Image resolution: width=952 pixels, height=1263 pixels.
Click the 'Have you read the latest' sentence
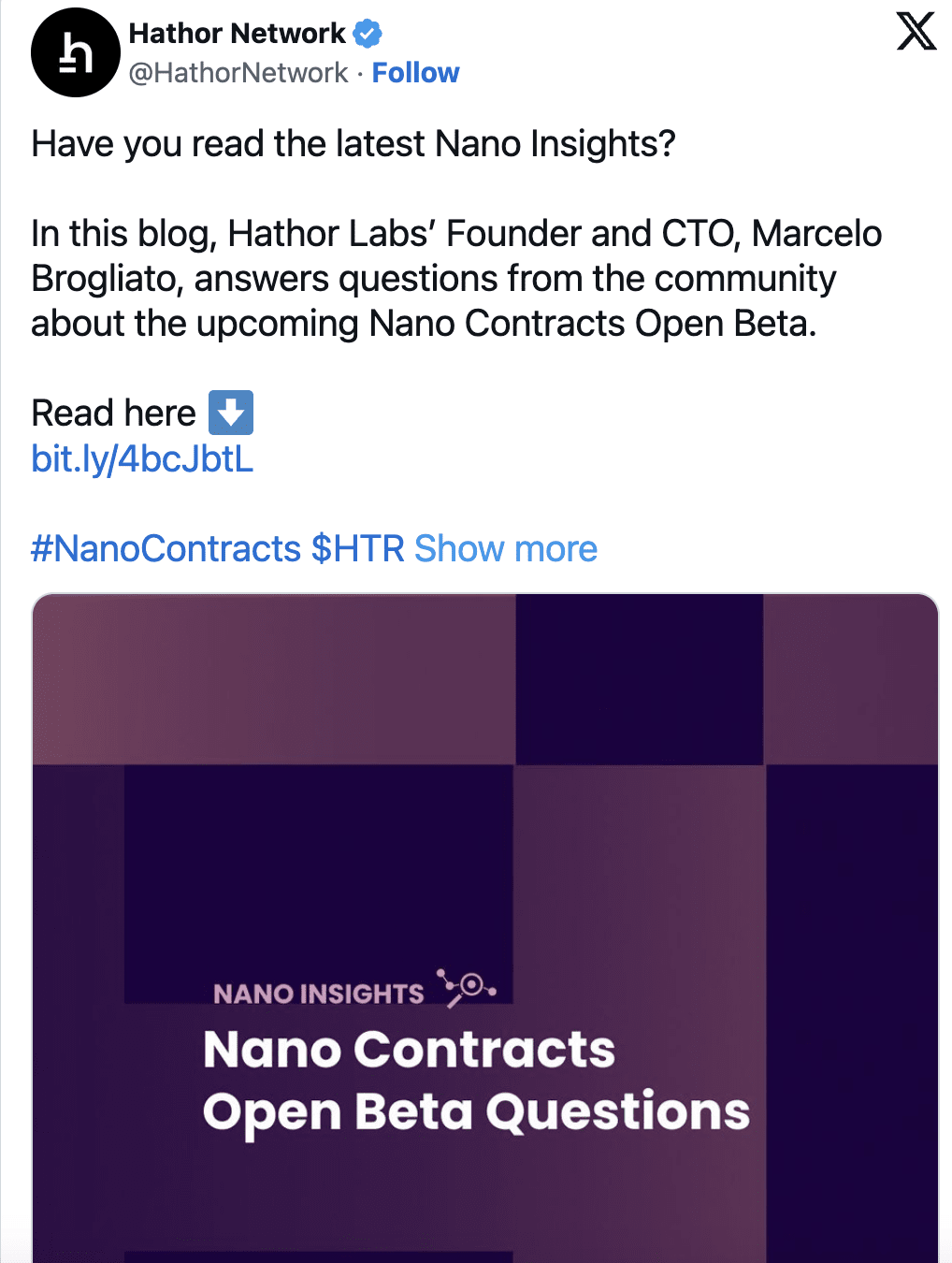pos(353,144)
